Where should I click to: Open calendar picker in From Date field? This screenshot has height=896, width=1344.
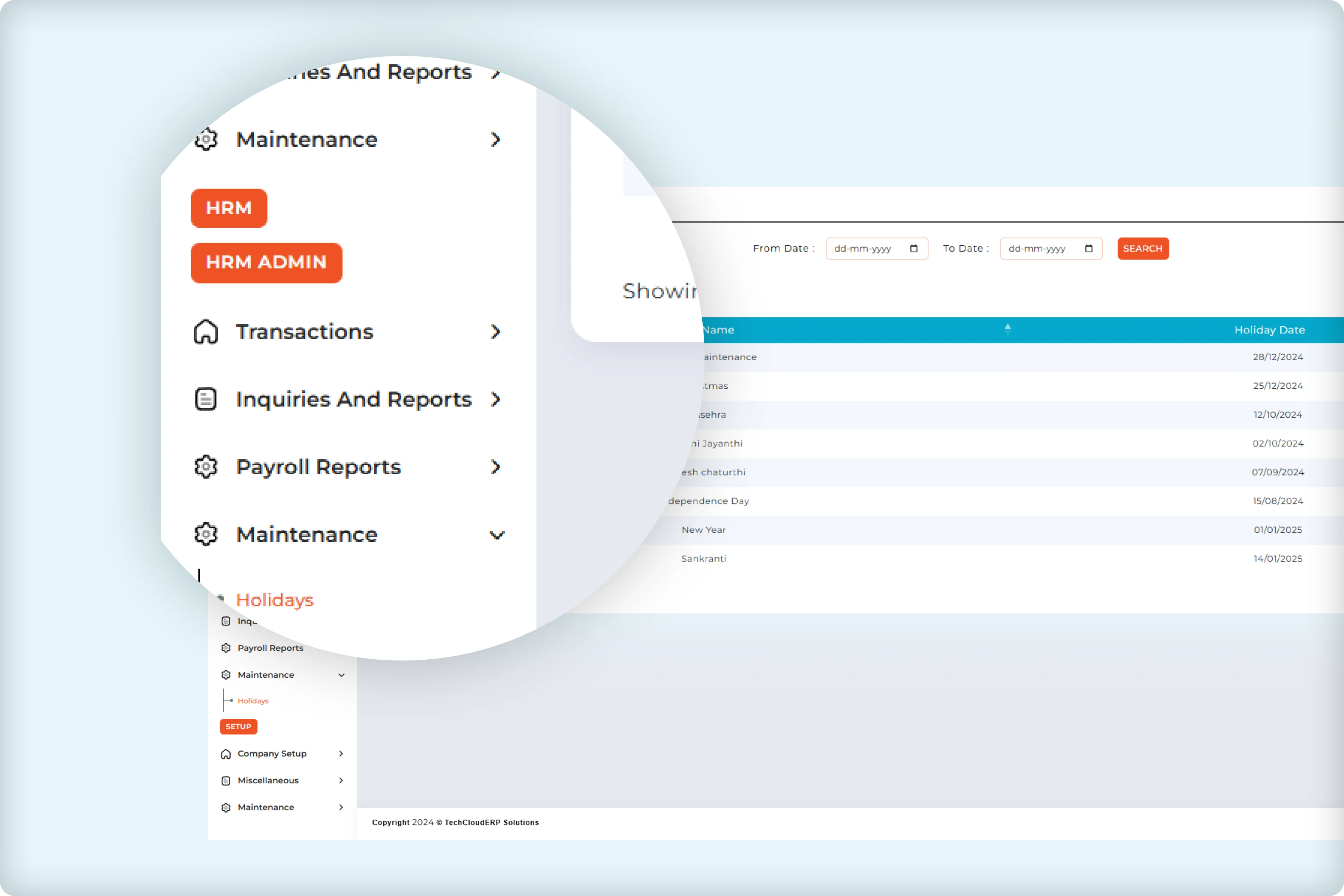(x=913, y=249)
